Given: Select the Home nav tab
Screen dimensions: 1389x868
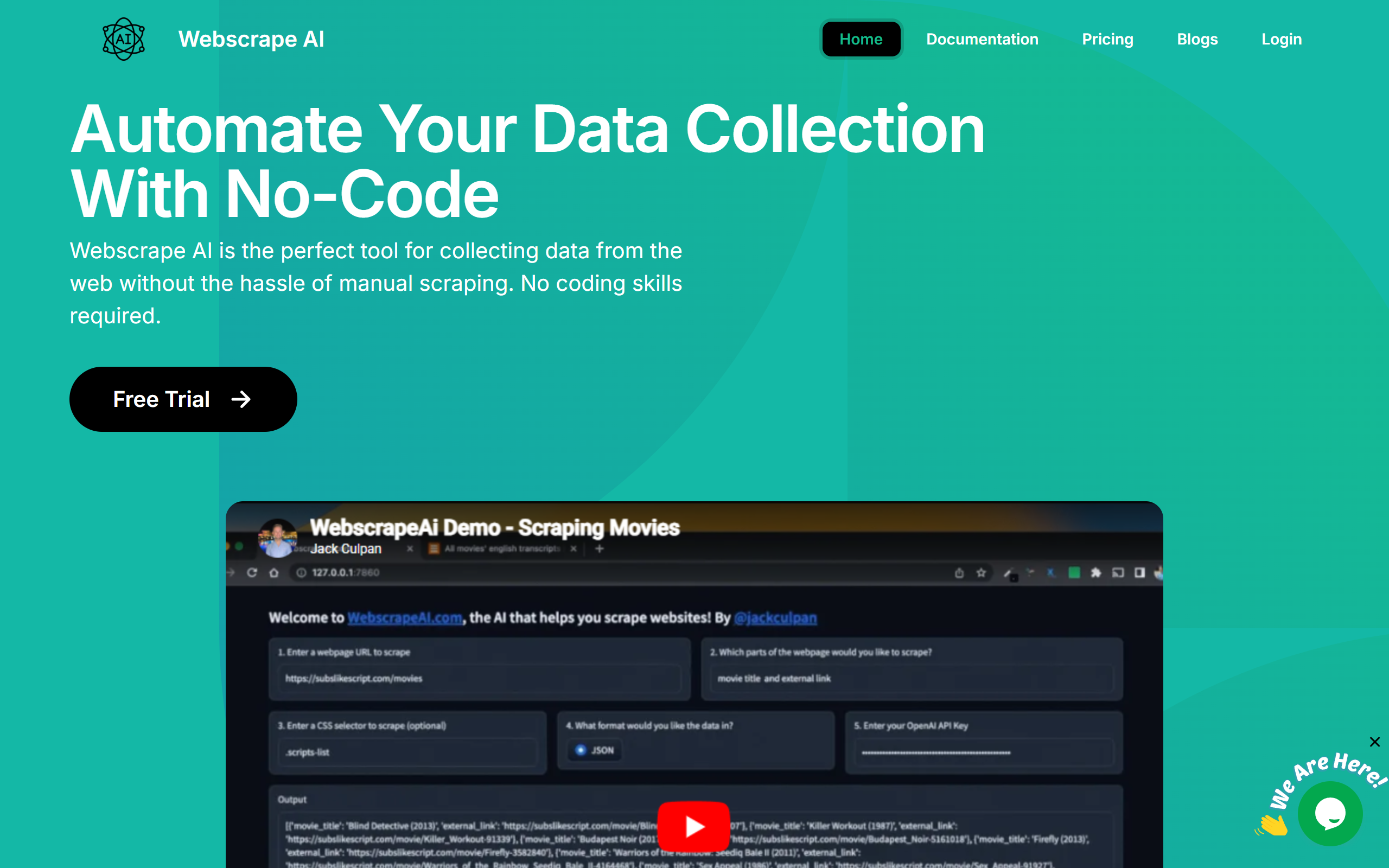Looking at the screenshot, I should coord(861,39).
